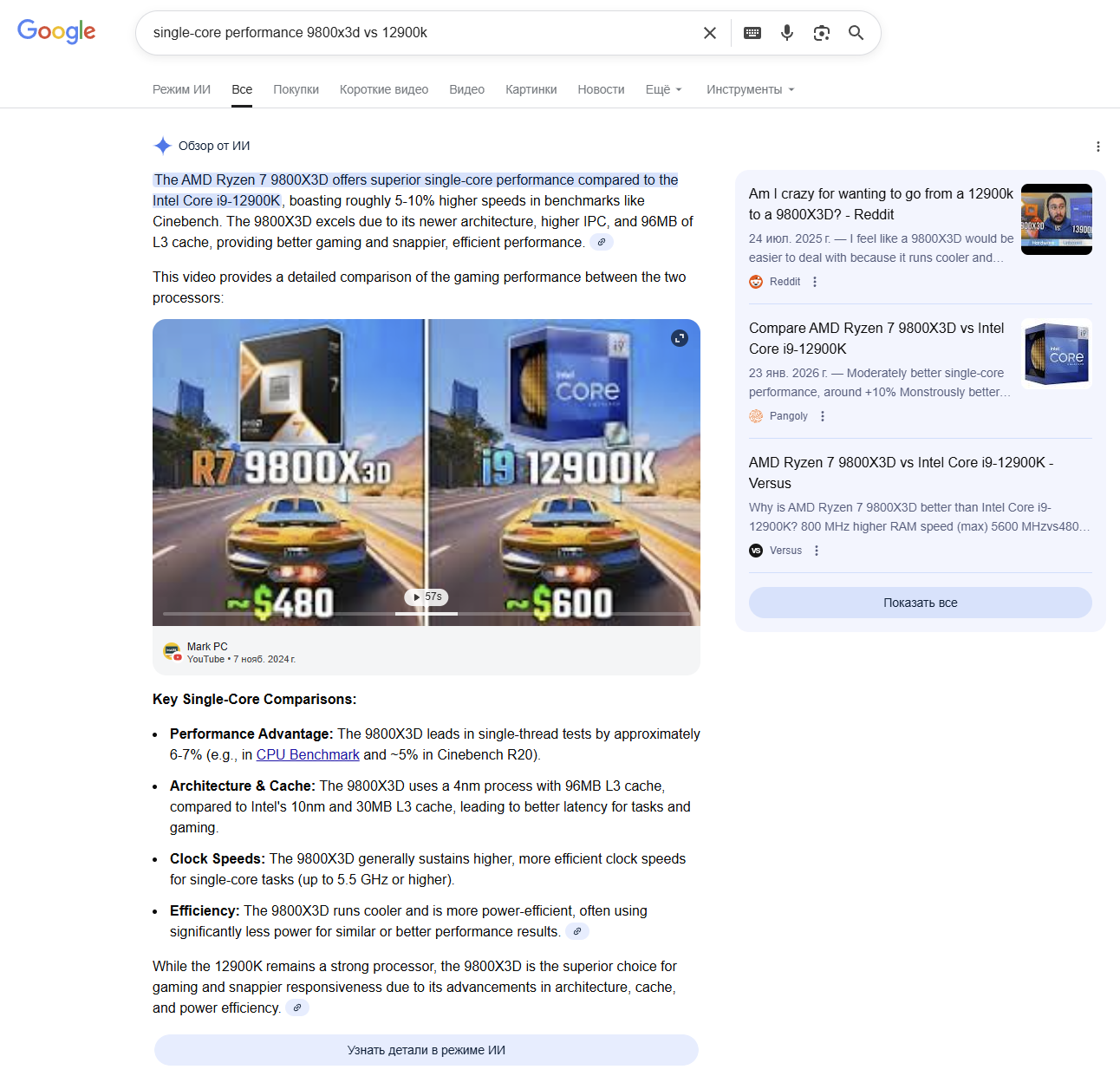
Task: Open search by image camera icon
Action: click(822, 33)
